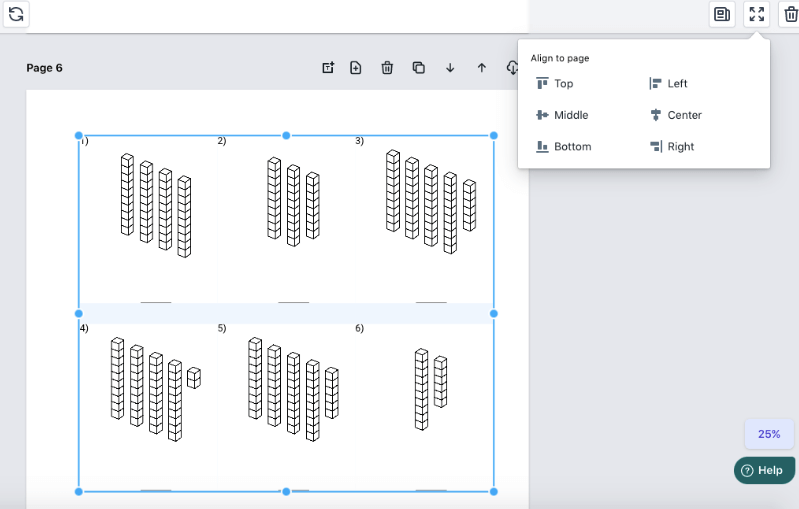
Task: Click the problem number 5) label
Action: click(x=222, y=328)
